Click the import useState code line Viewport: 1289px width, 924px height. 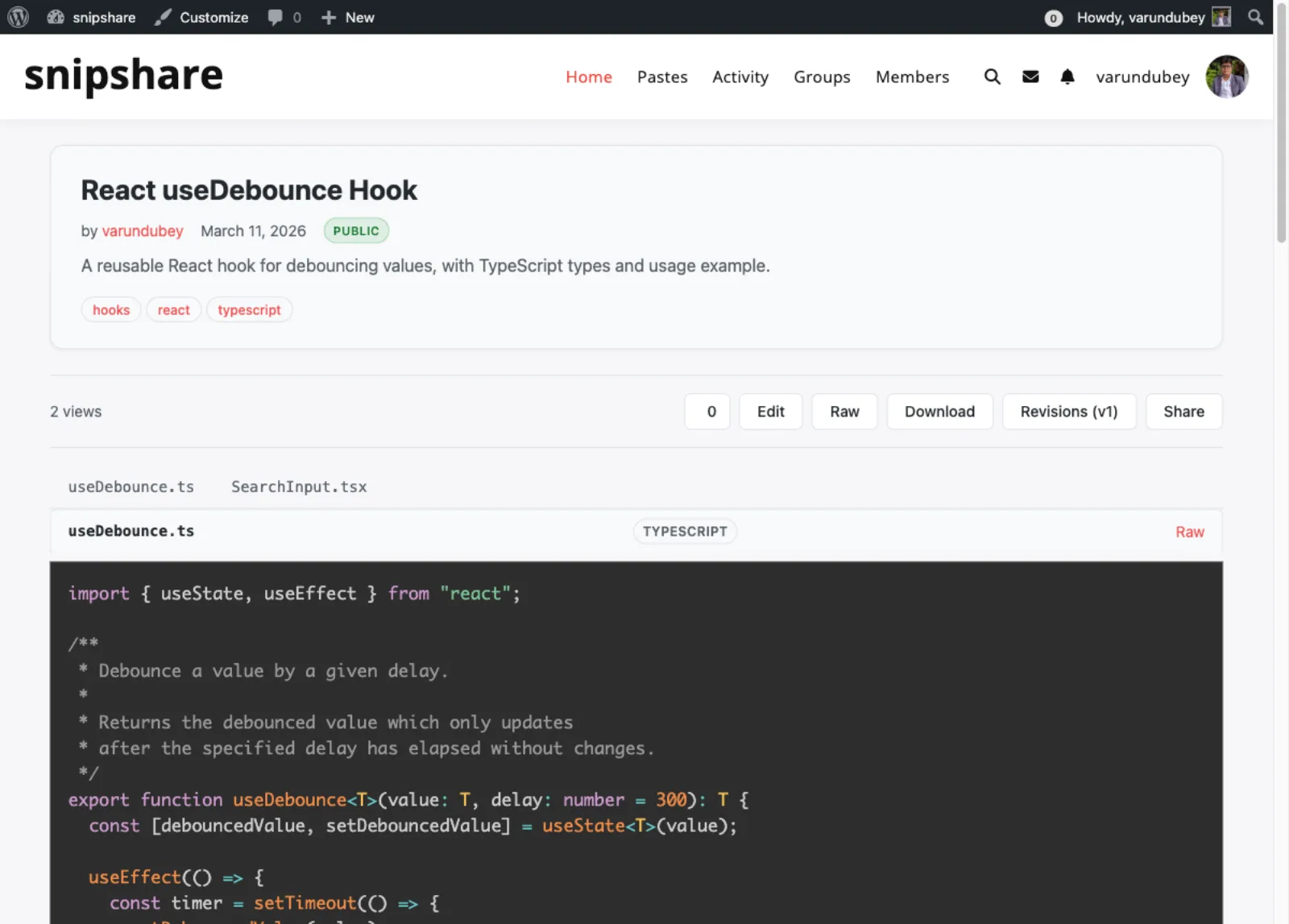pyautogui.click(x=294, y=594)
